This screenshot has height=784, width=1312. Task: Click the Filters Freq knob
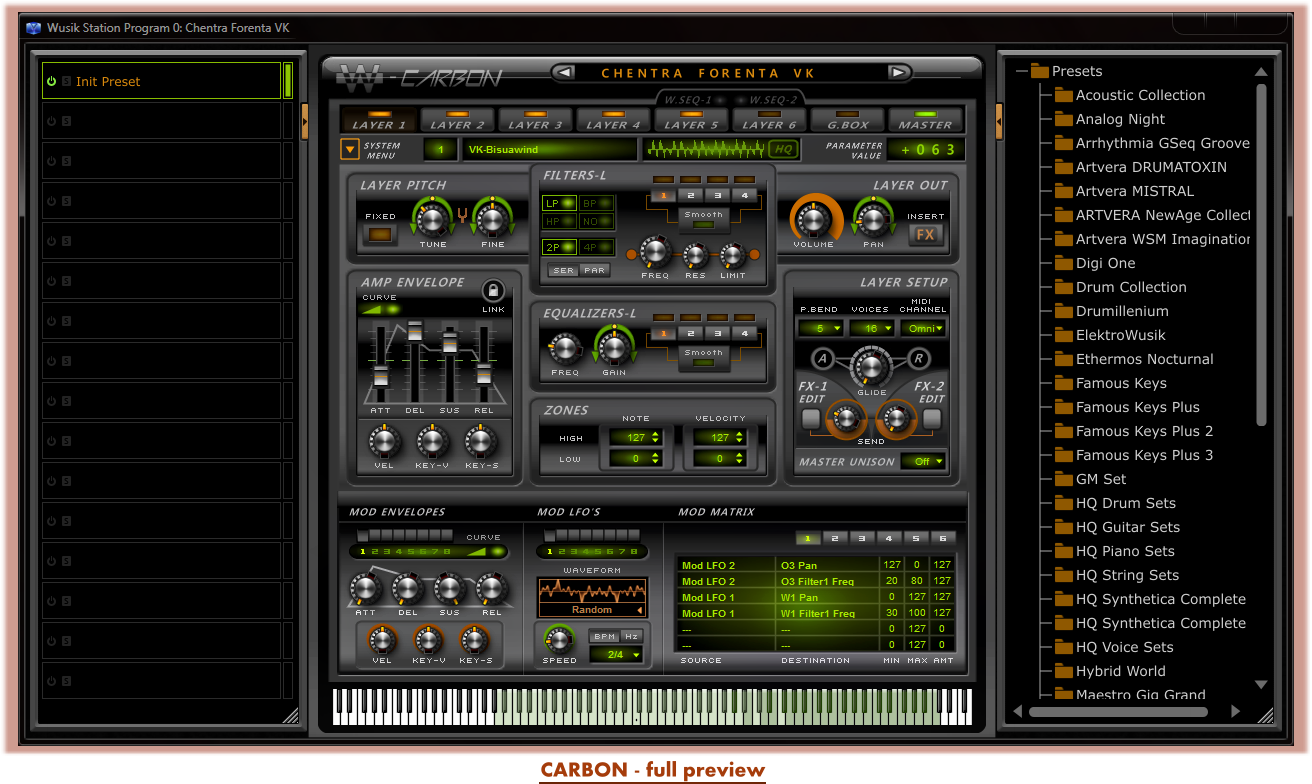655,252
